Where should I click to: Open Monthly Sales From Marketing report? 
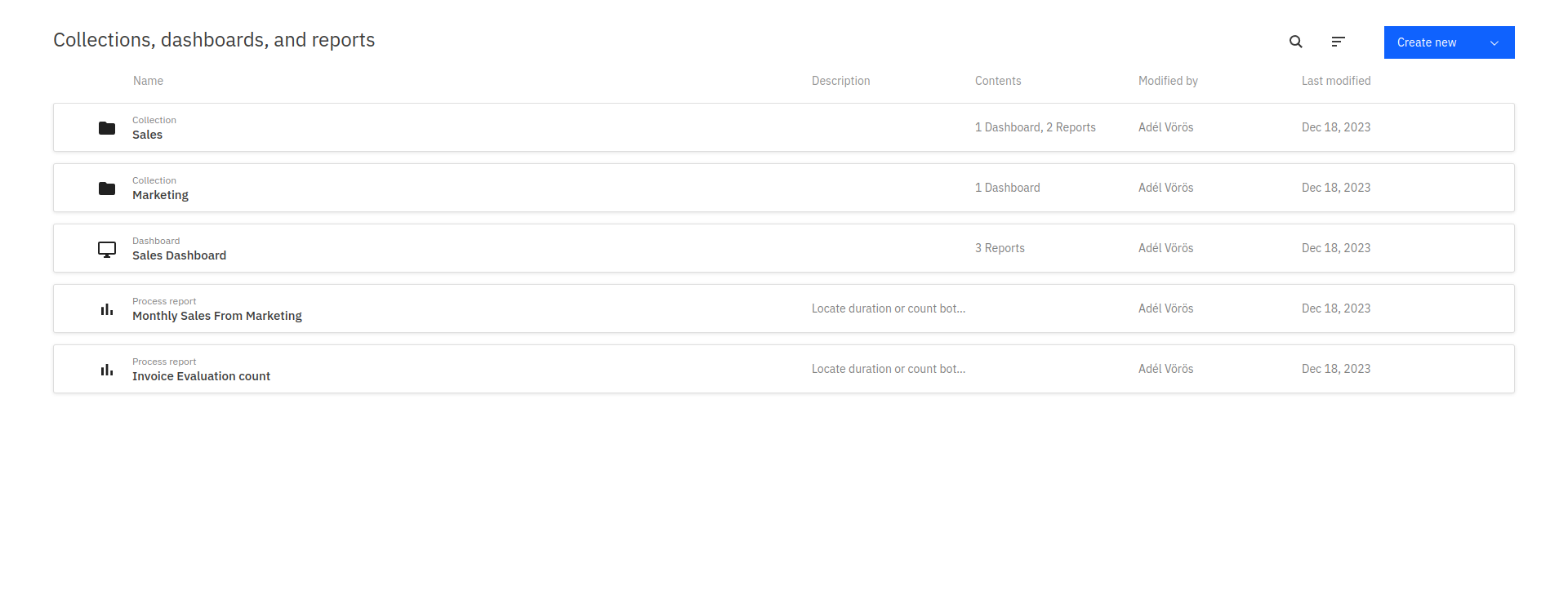click(x=216, y=316)
